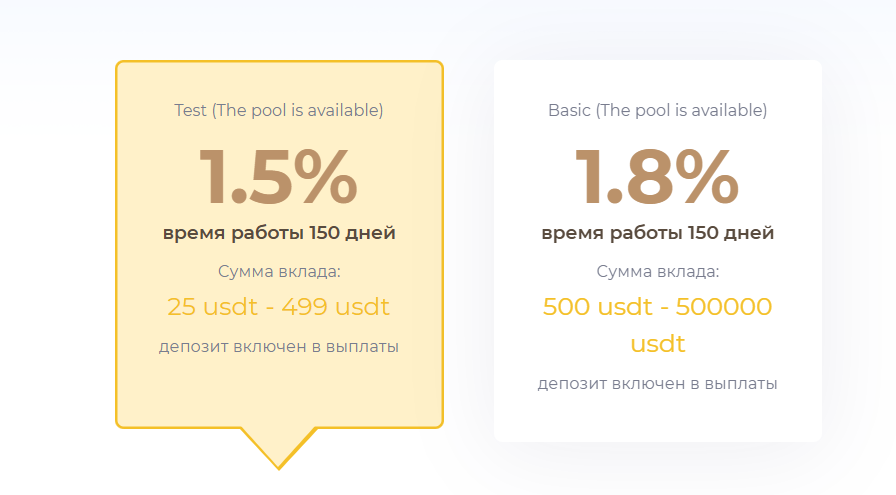Click 'время работы 150 дней' in Basic card
The width and height of the screenshot is (896, 495).
click(658, 233)
